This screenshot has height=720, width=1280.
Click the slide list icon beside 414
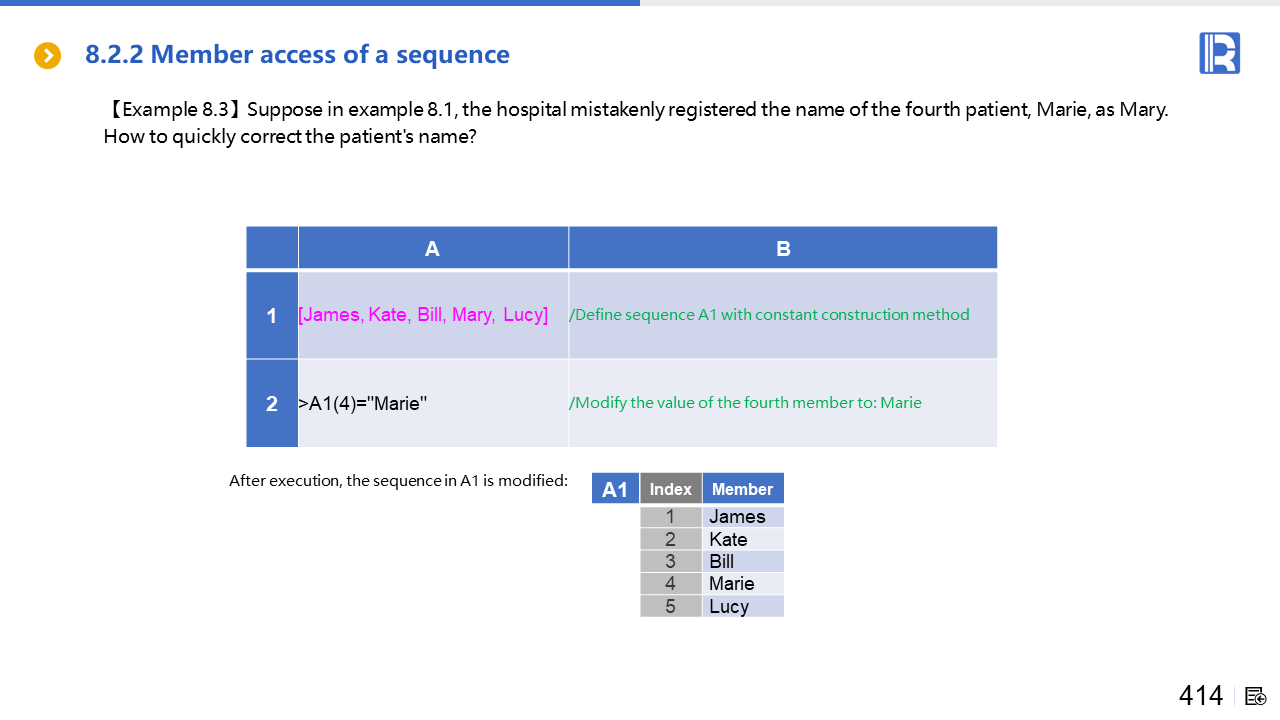(x=1256, y=696)
